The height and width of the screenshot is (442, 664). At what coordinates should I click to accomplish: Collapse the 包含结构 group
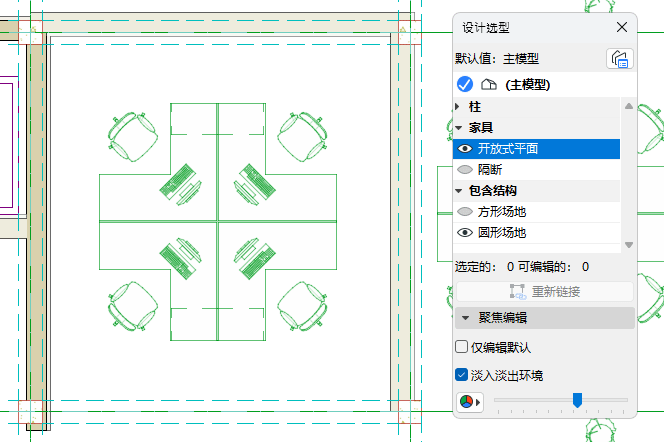458,191
